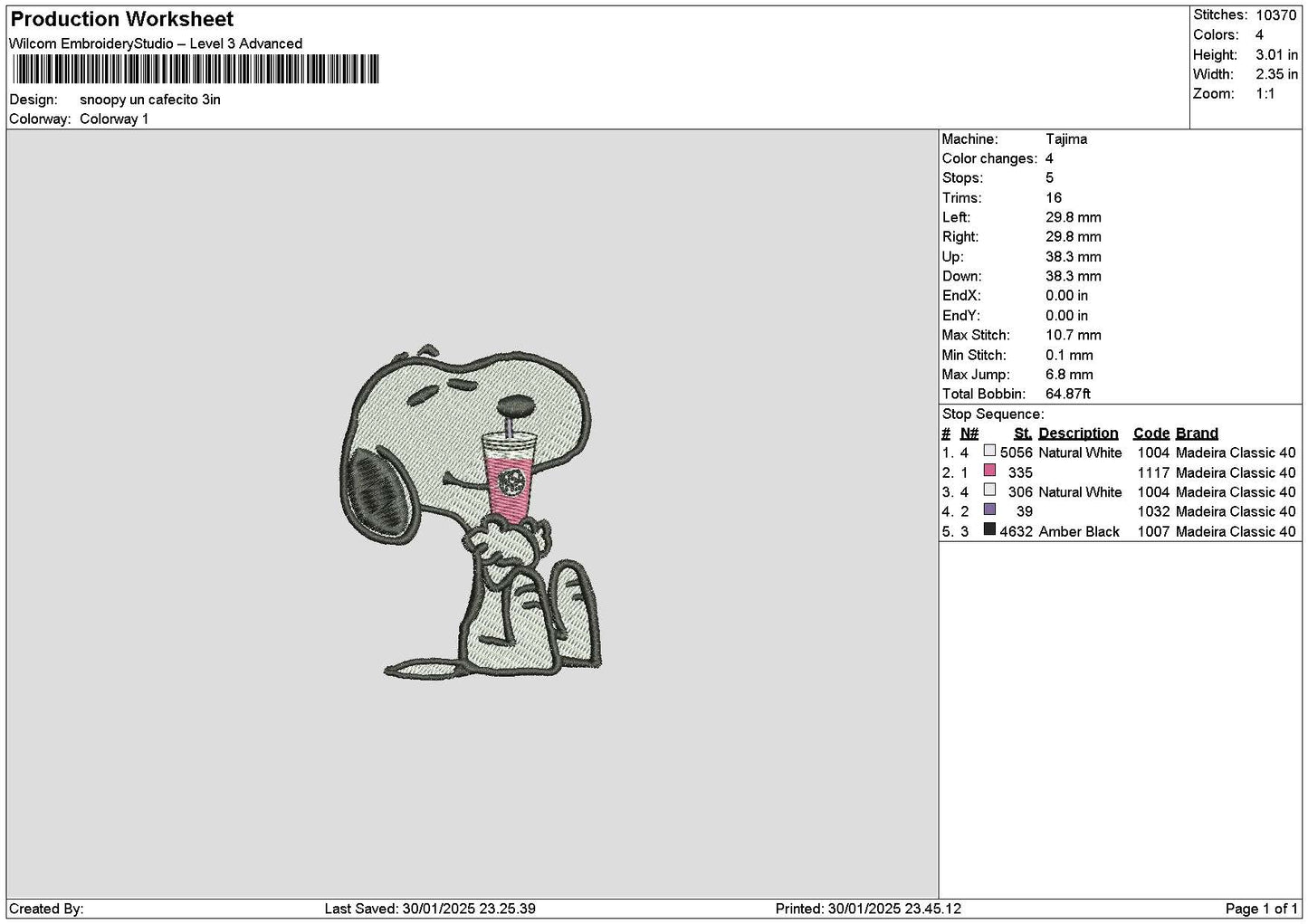Screen dimensions: 1308x924
Task: Click the 'Stops:' label
Action: [962, 178]
